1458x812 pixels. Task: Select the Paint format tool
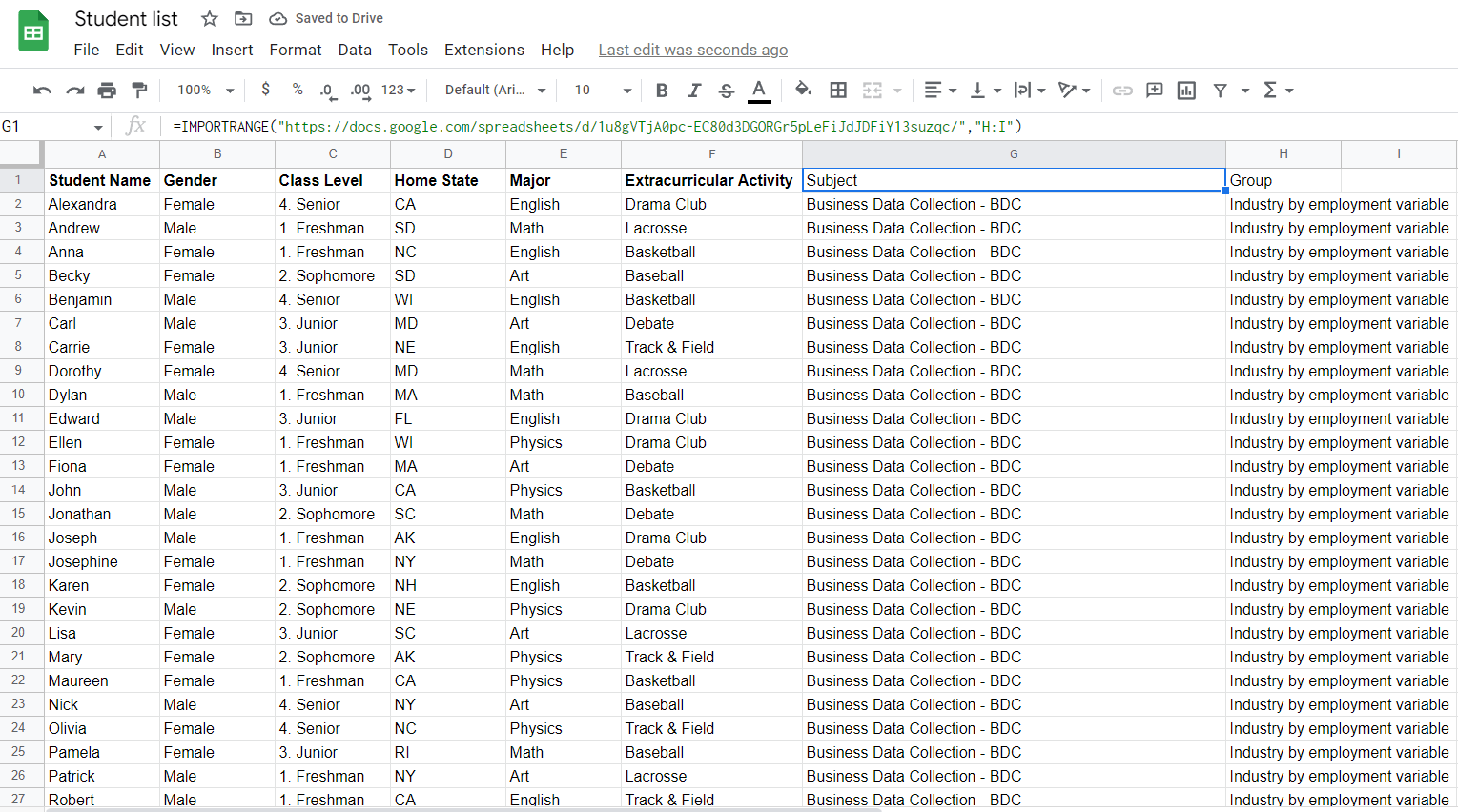(137, 90)
